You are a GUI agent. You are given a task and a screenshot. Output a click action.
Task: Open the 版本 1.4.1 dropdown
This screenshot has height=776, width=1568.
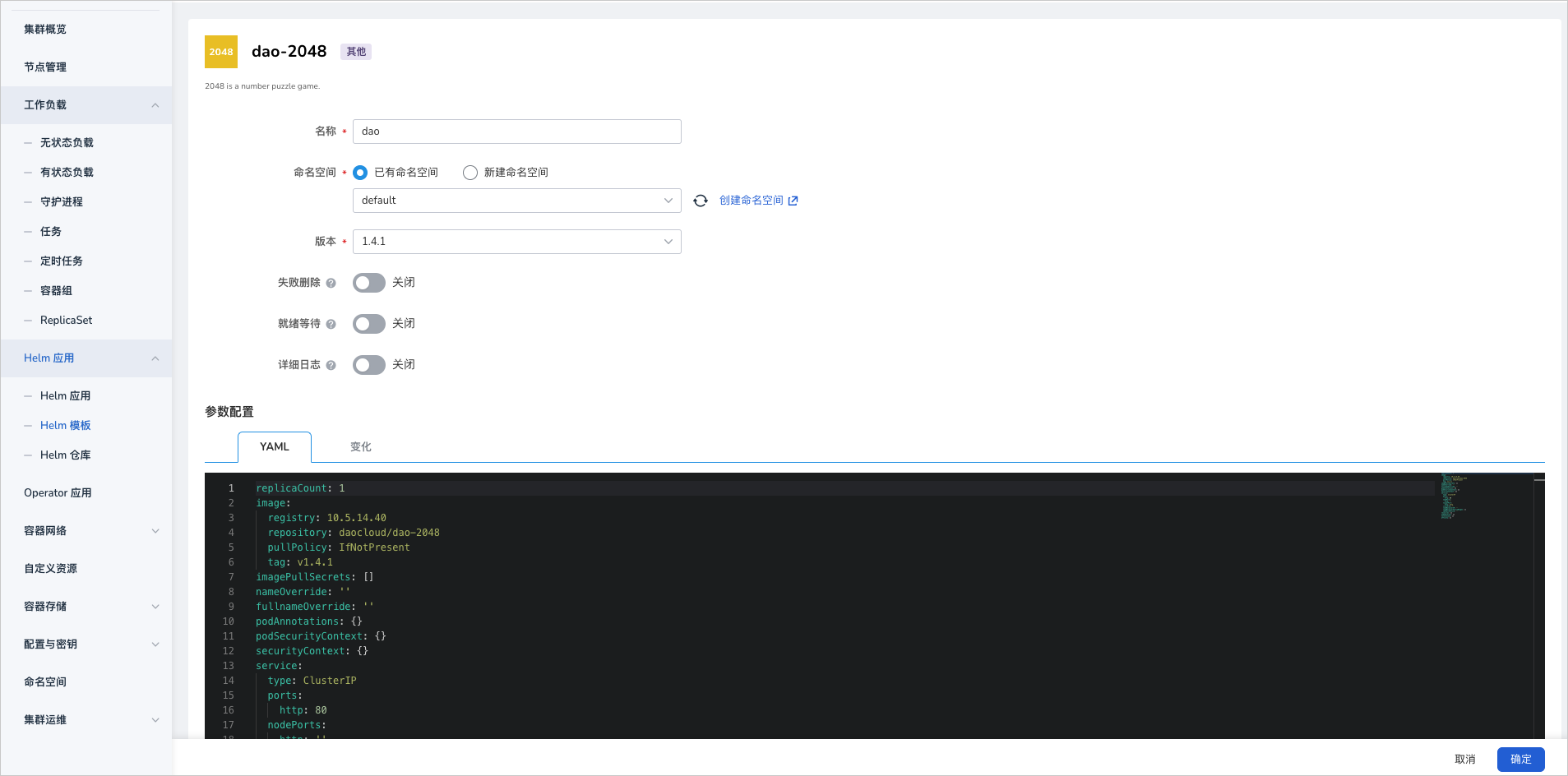pyautogui.click(x=517, y=242)
